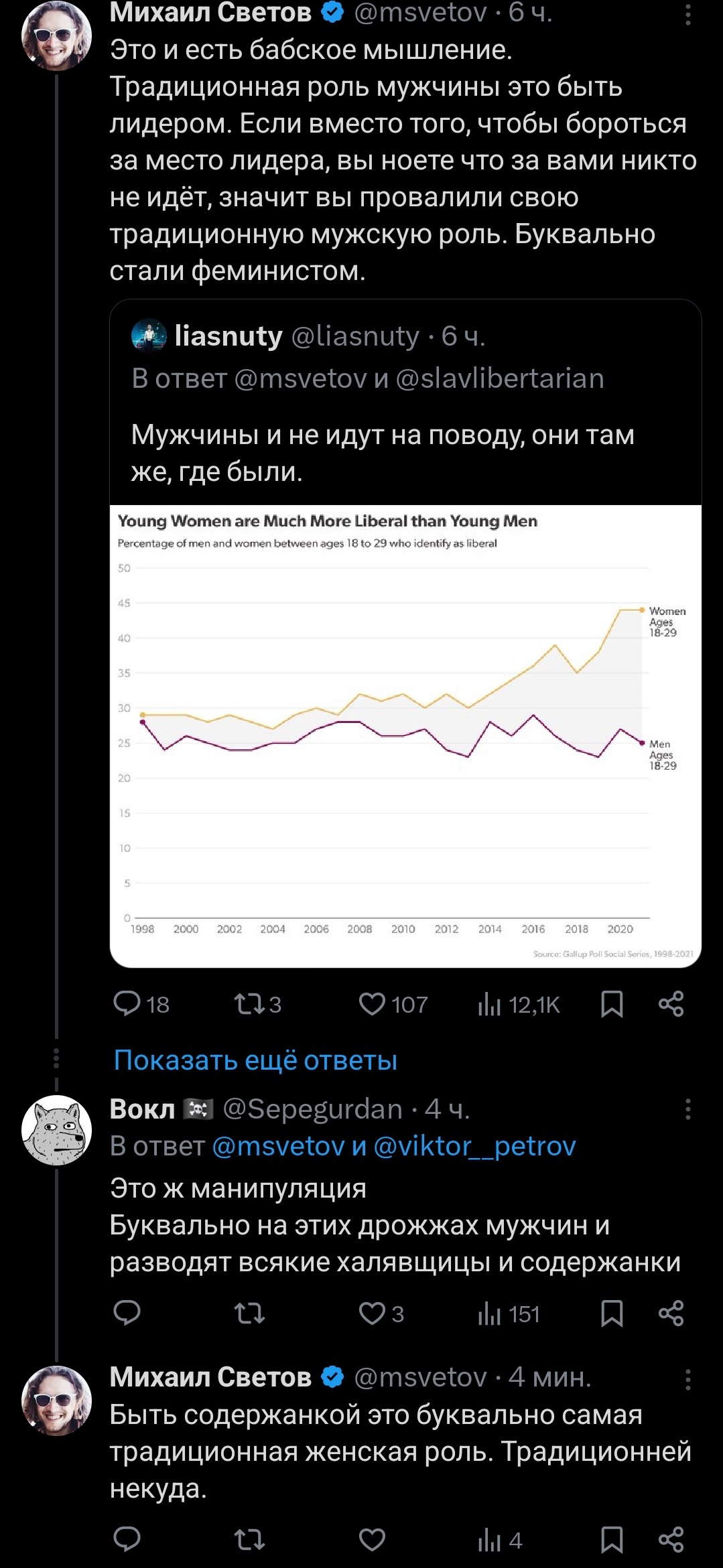
Task: Click 'Показать ещё ответы' link
Action: pyautogui.click(x=255, y=1060)
